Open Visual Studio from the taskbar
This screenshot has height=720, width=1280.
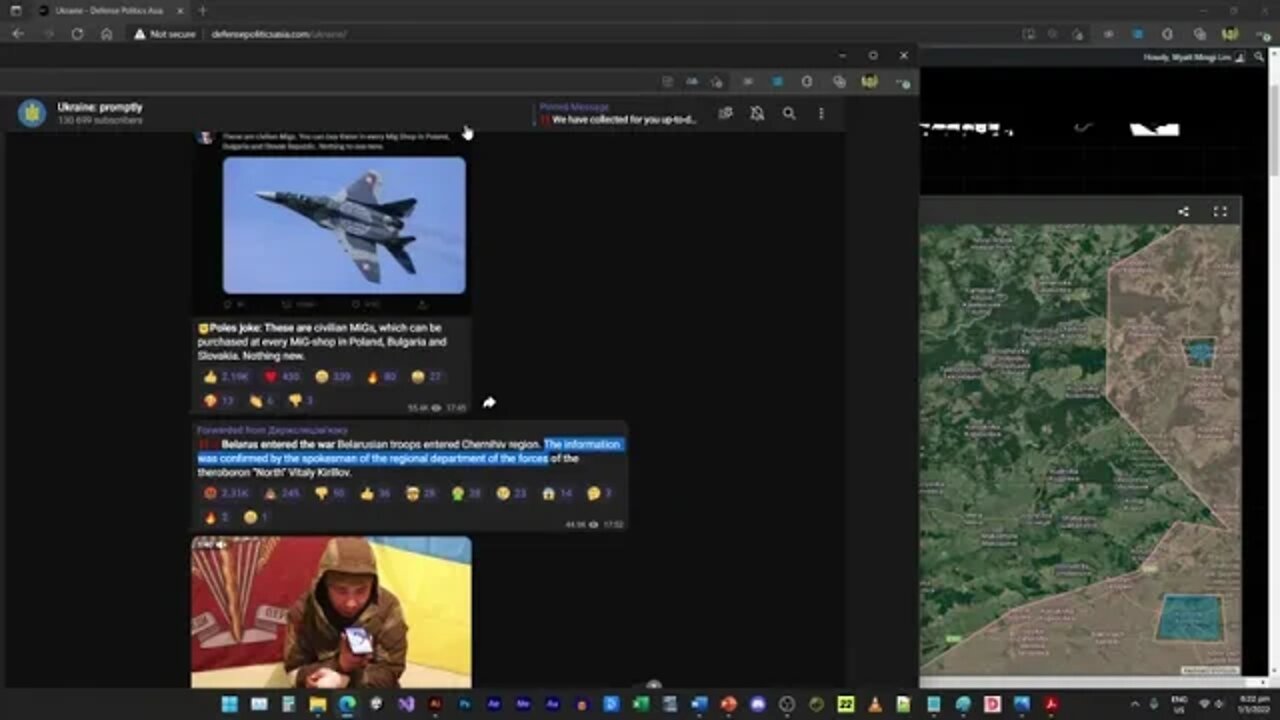406,704
